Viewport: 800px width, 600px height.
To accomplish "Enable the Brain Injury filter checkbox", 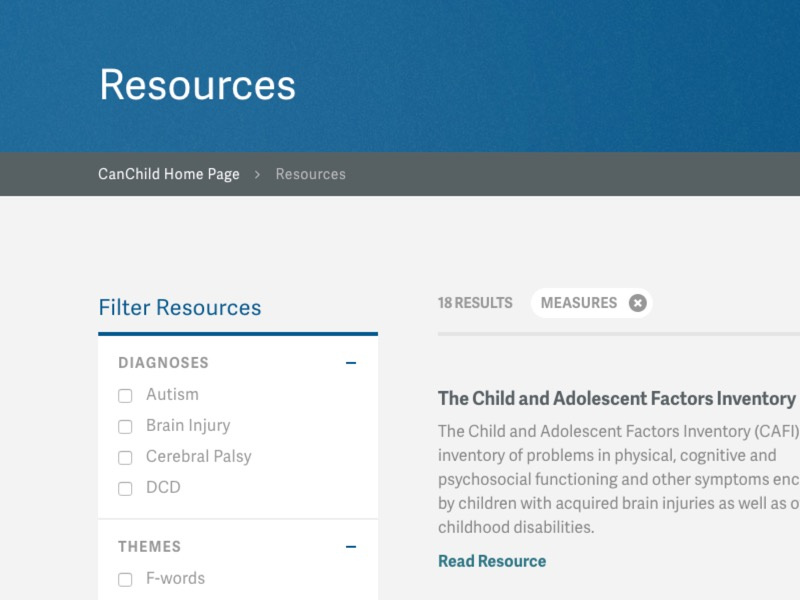I will [x=125, y=427].
